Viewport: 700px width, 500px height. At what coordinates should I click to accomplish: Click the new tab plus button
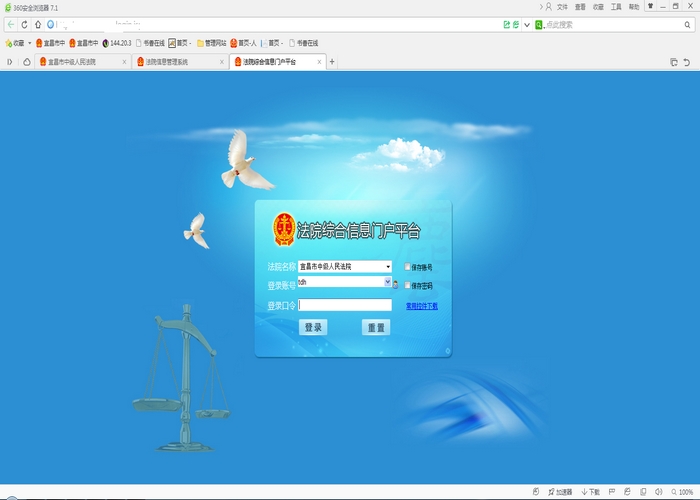pyautogui.click(x=332, y=62)
